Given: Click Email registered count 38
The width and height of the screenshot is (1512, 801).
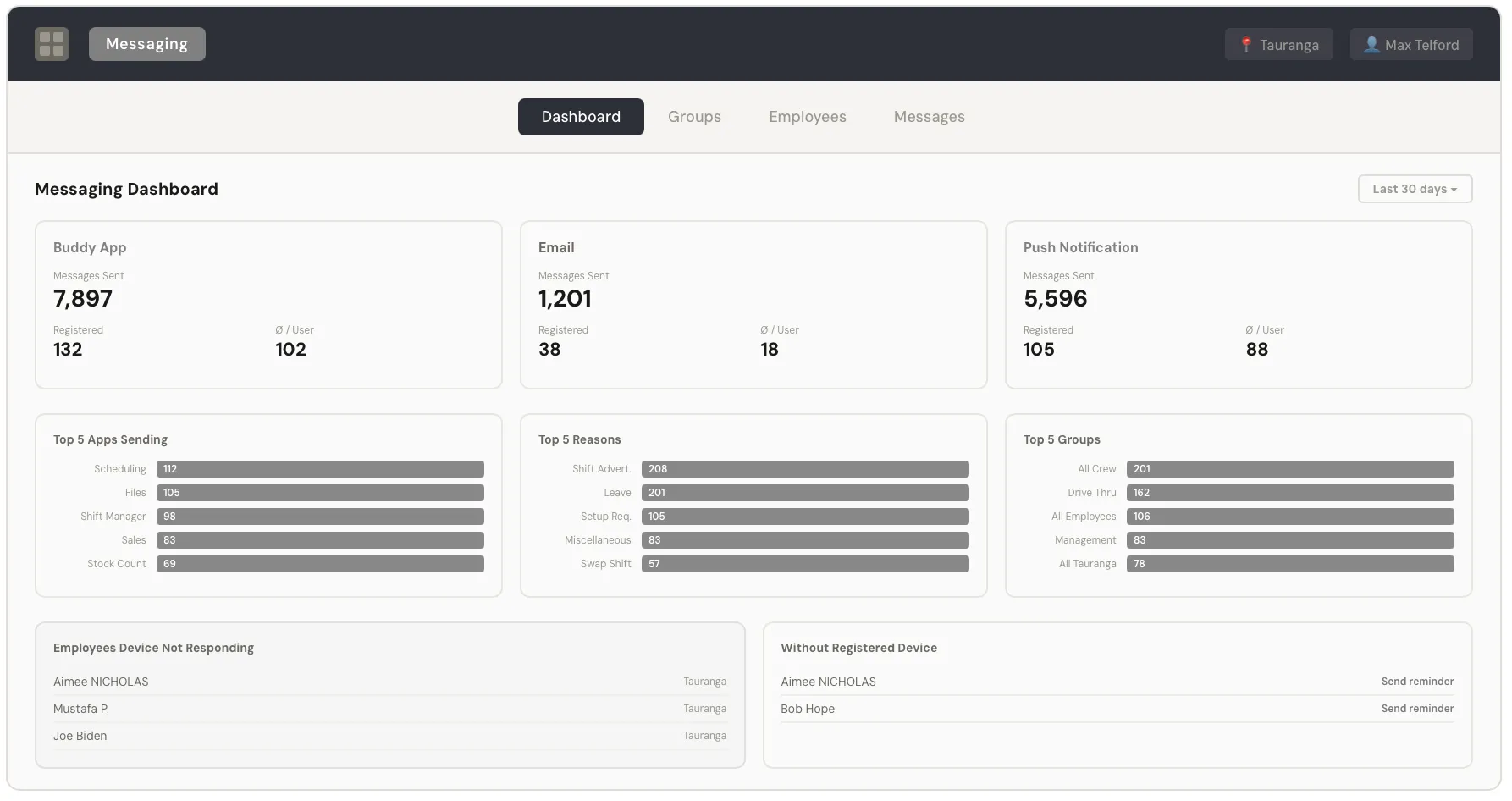Looking at the screenshot, I should [549, 350].
